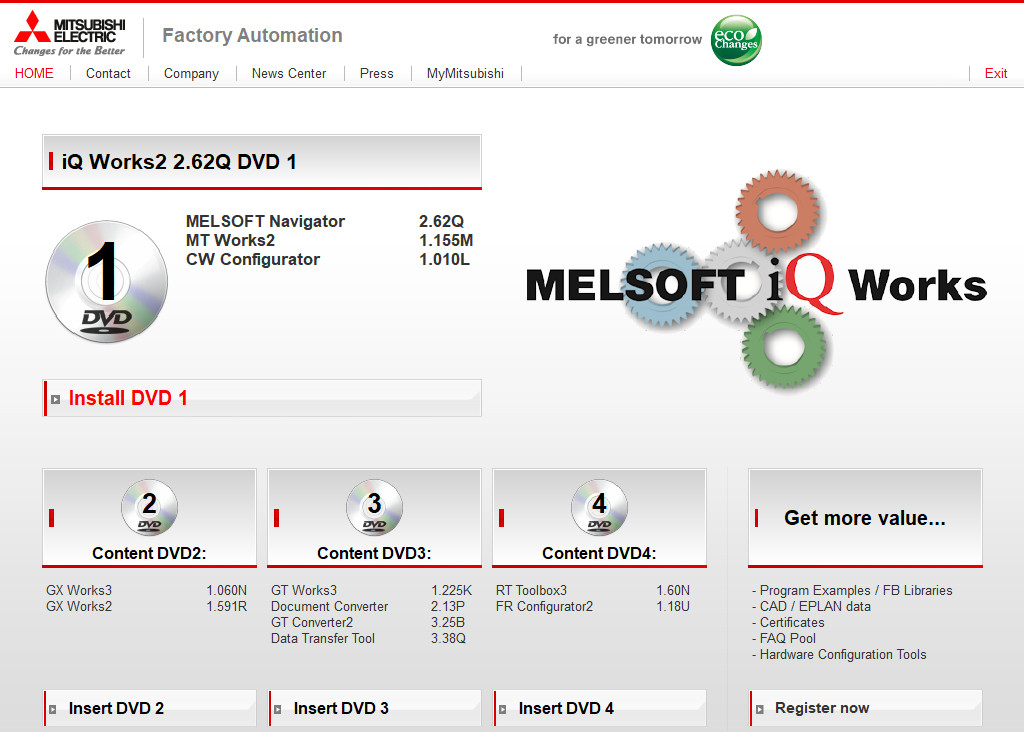Click the GX Works2 entry

point(79,606)
